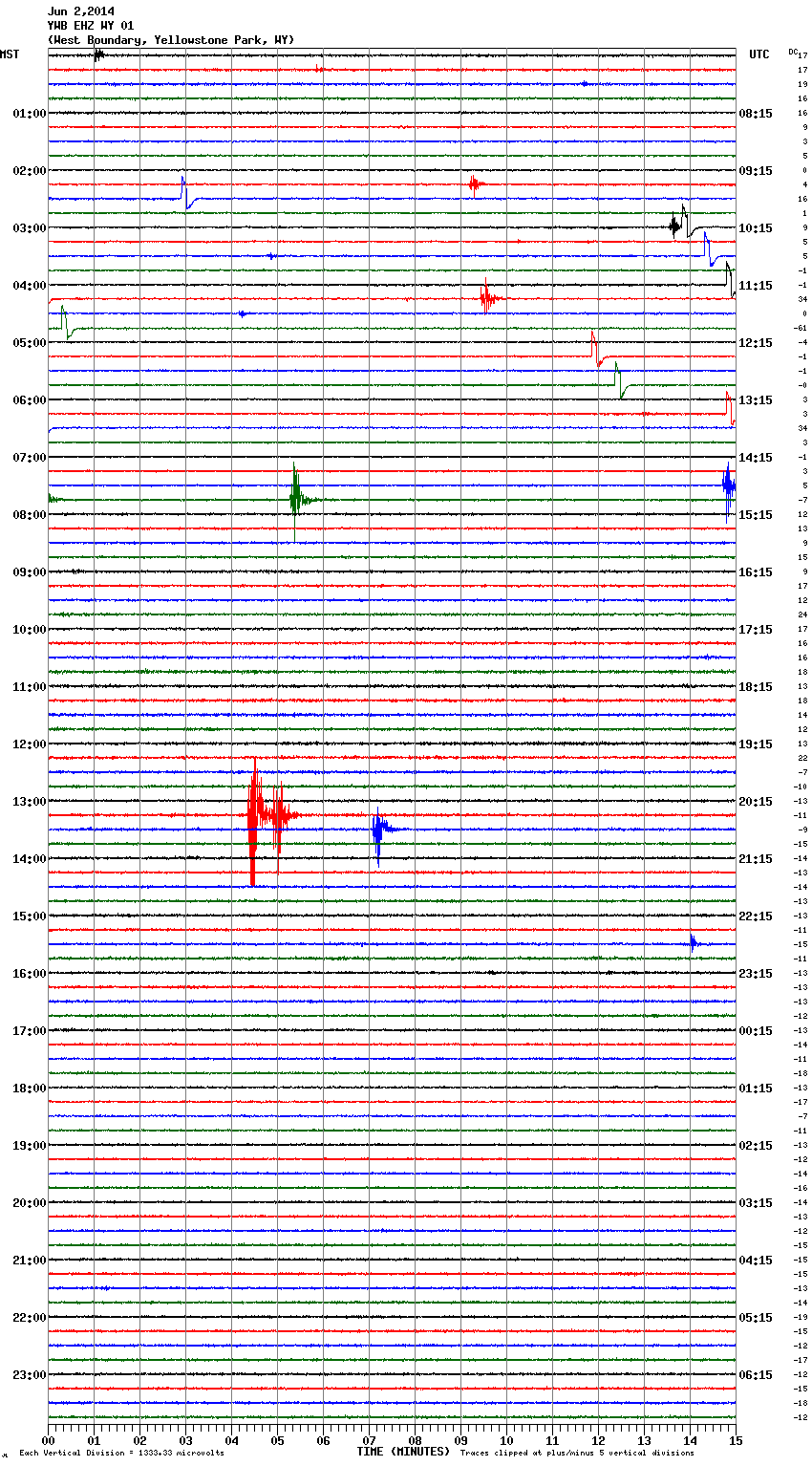
Task: Select the '21:00' MST time label
Action: [x=29, y=1261]
